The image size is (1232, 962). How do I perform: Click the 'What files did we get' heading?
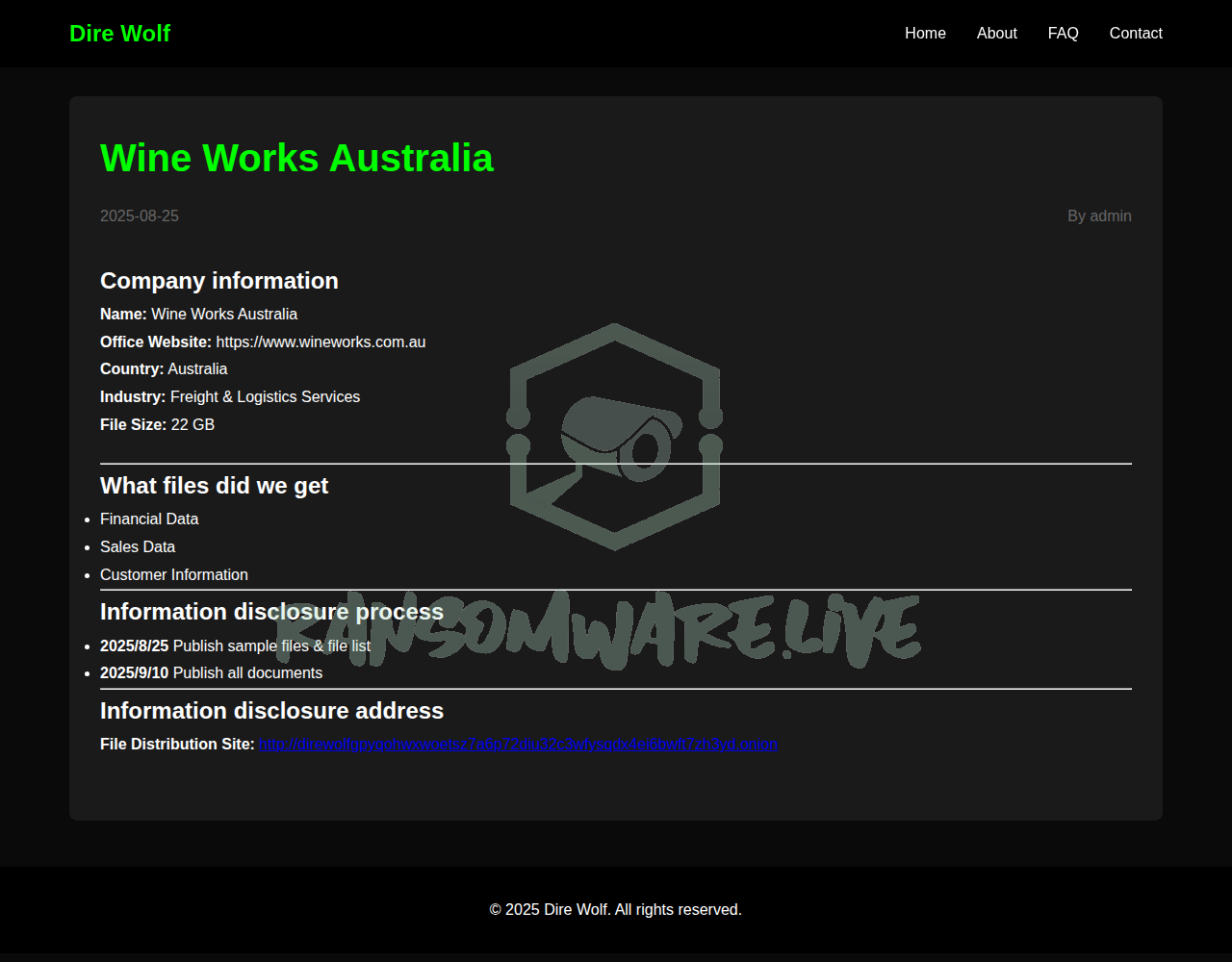(214, 486)
